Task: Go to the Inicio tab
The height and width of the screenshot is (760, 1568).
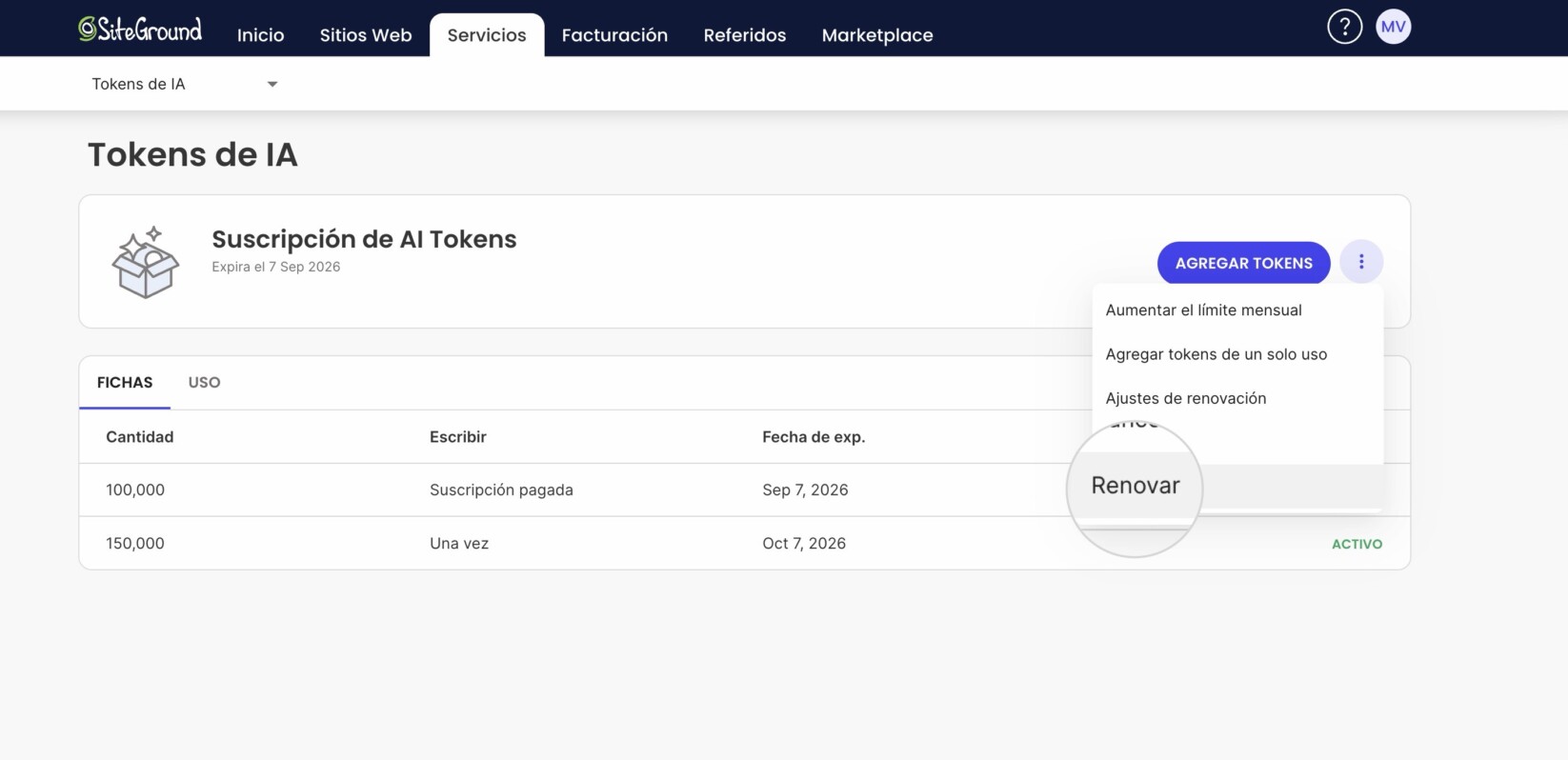Action: pyautogui.click(x=260, y=35)
